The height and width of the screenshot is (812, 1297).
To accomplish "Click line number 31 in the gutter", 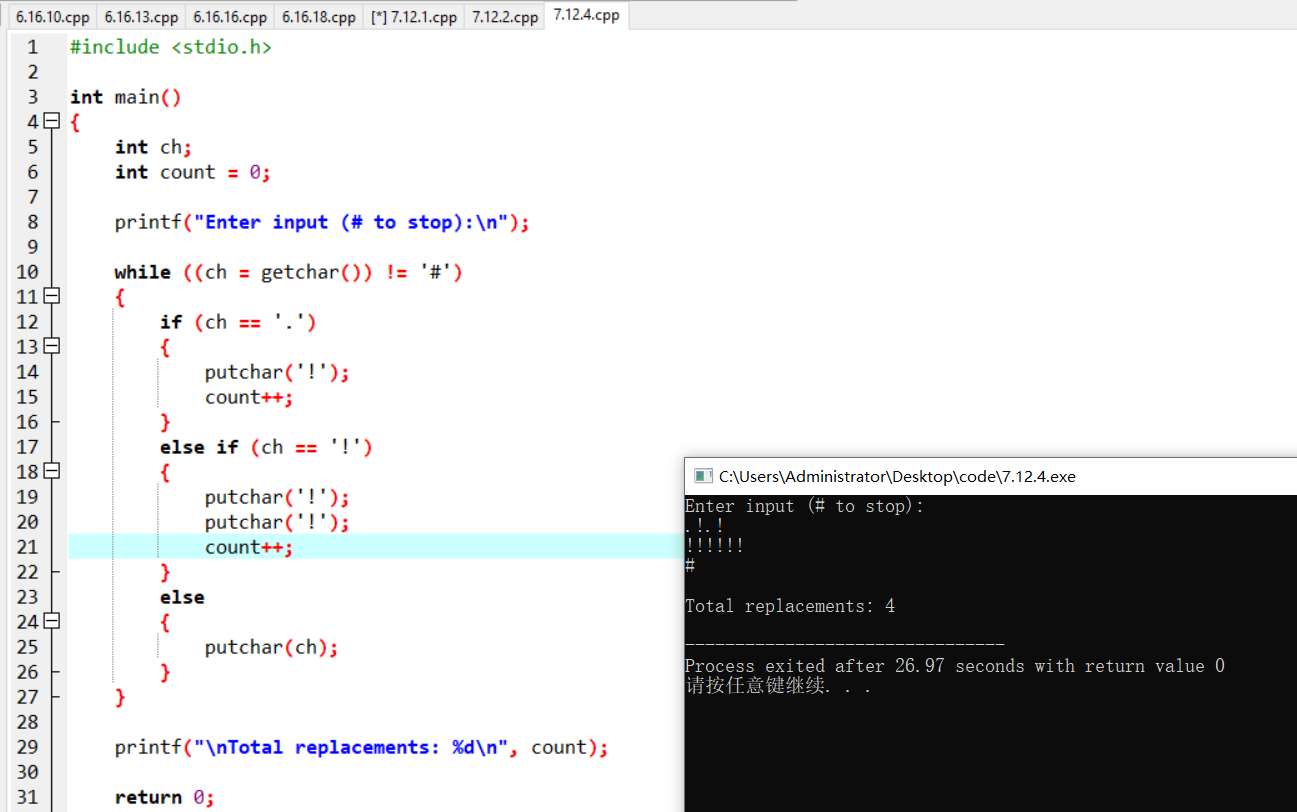I will [27, 797].
